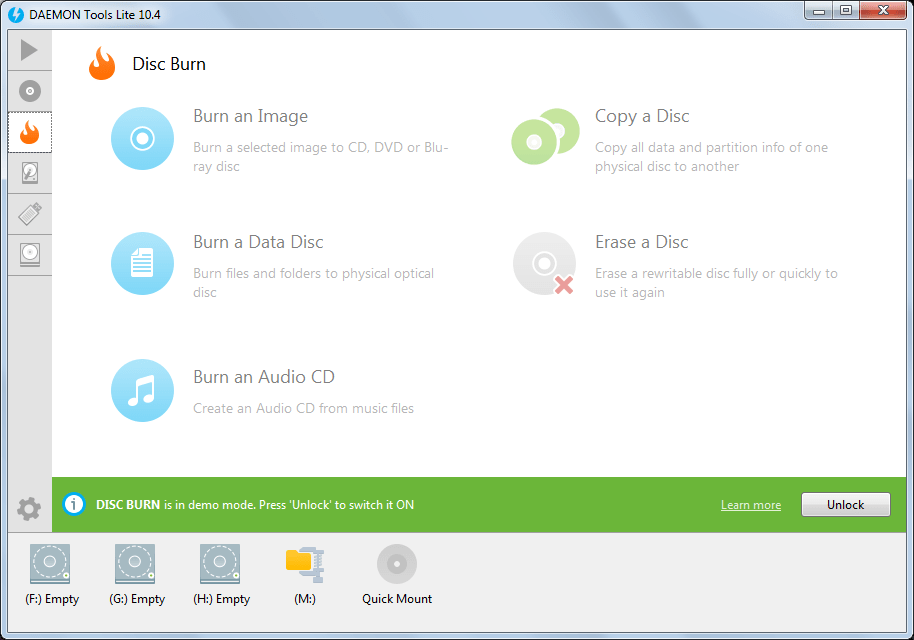Choose Erase a Disc

coord(545,263)
